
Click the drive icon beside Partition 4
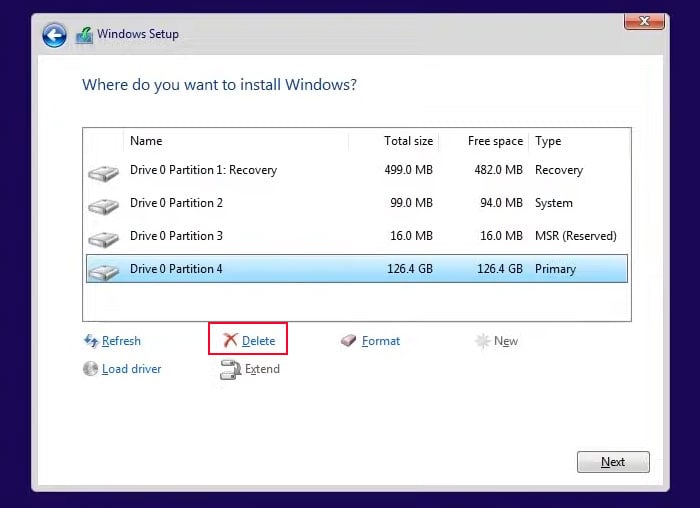pos(103,271)
